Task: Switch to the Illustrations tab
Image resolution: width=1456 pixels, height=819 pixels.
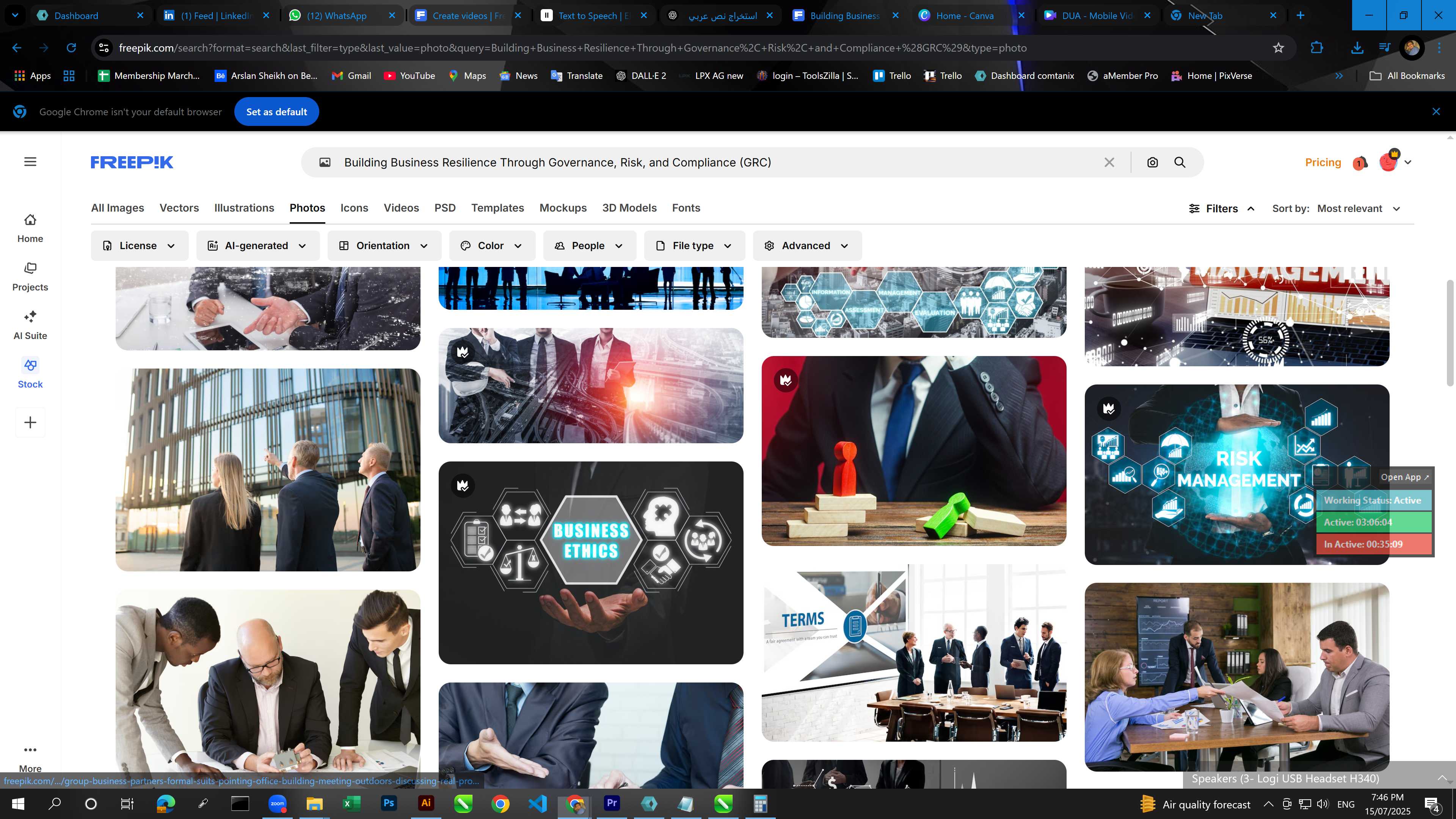Action: click(x=244, y=208)
